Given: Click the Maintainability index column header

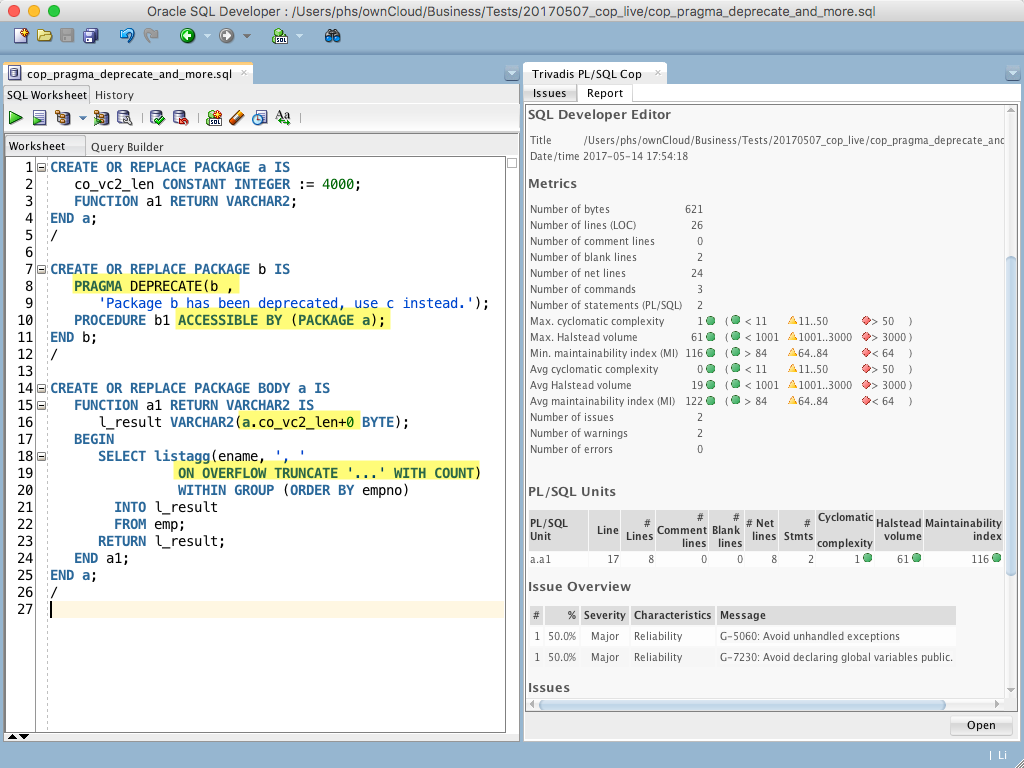Looking at the screenshot, I should point(963,530).
